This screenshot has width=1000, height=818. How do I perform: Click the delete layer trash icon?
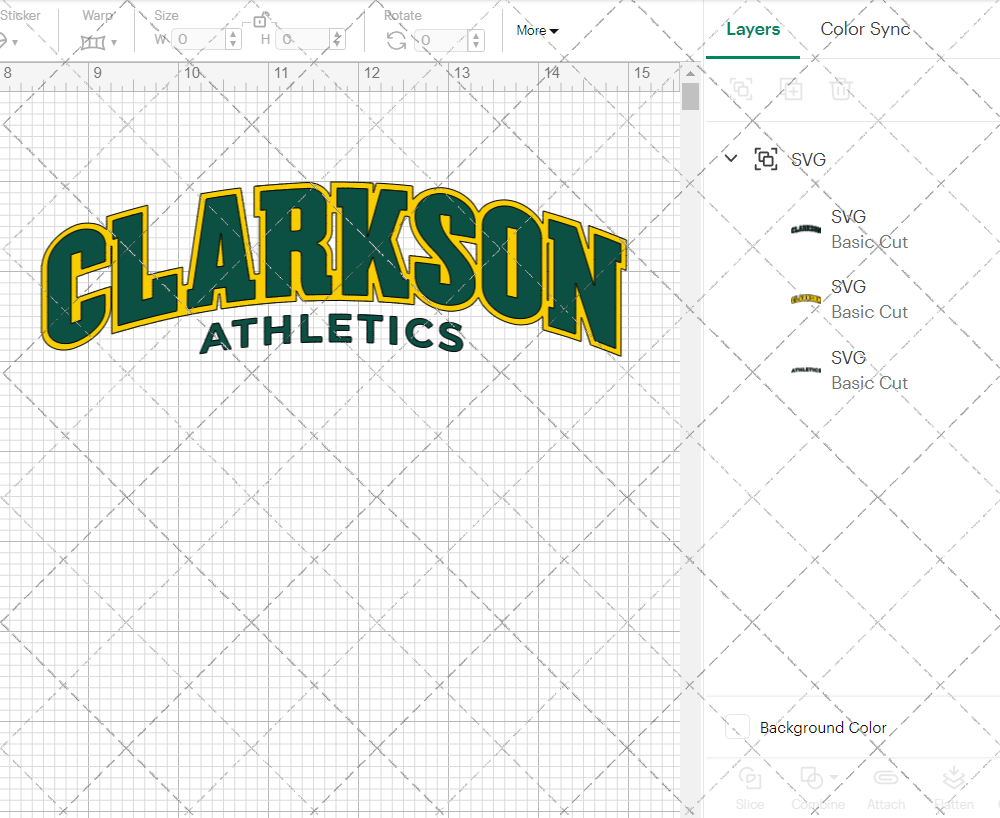point(841,90)
